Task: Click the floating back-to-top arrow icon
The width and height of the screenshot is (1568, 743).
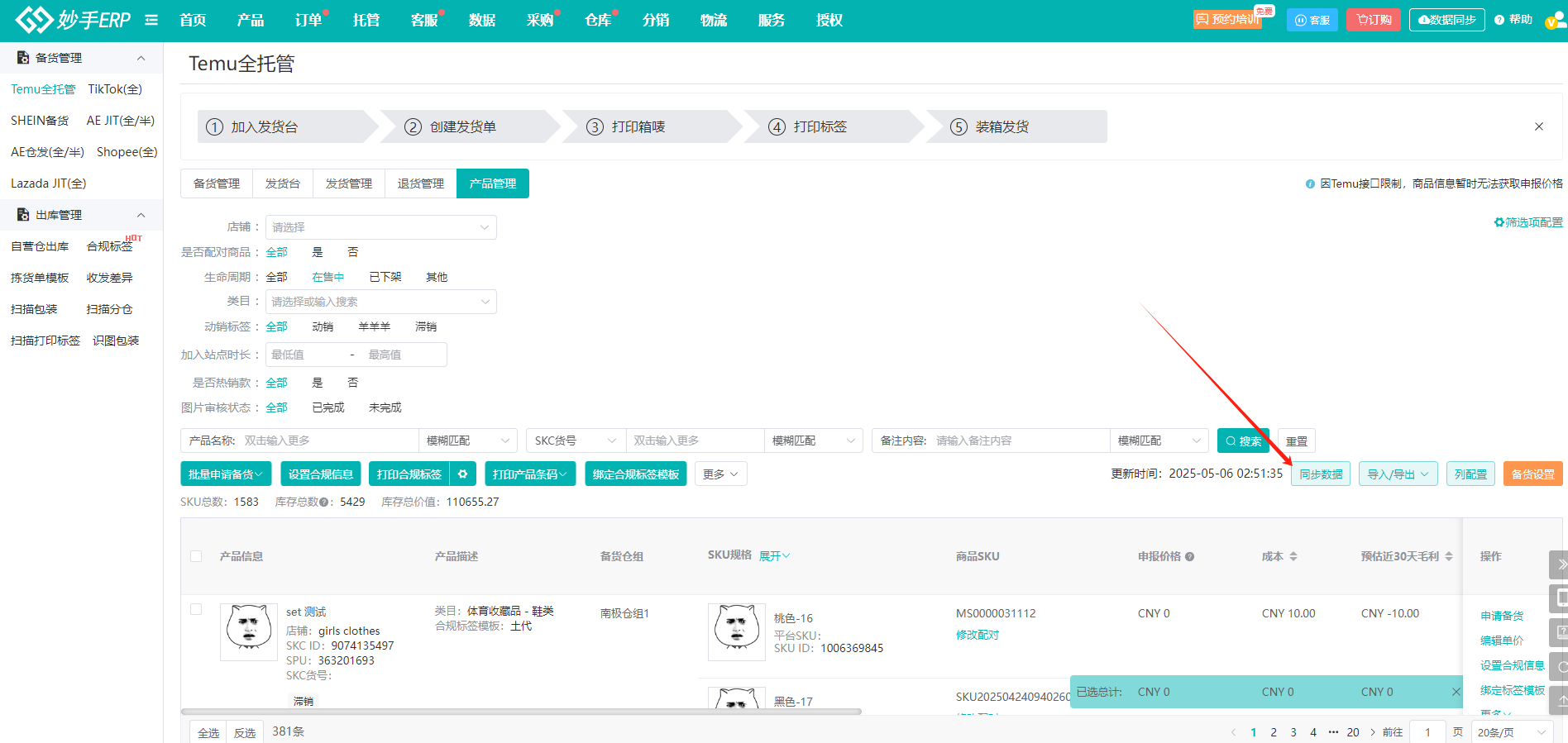Action: (1560, 700)
